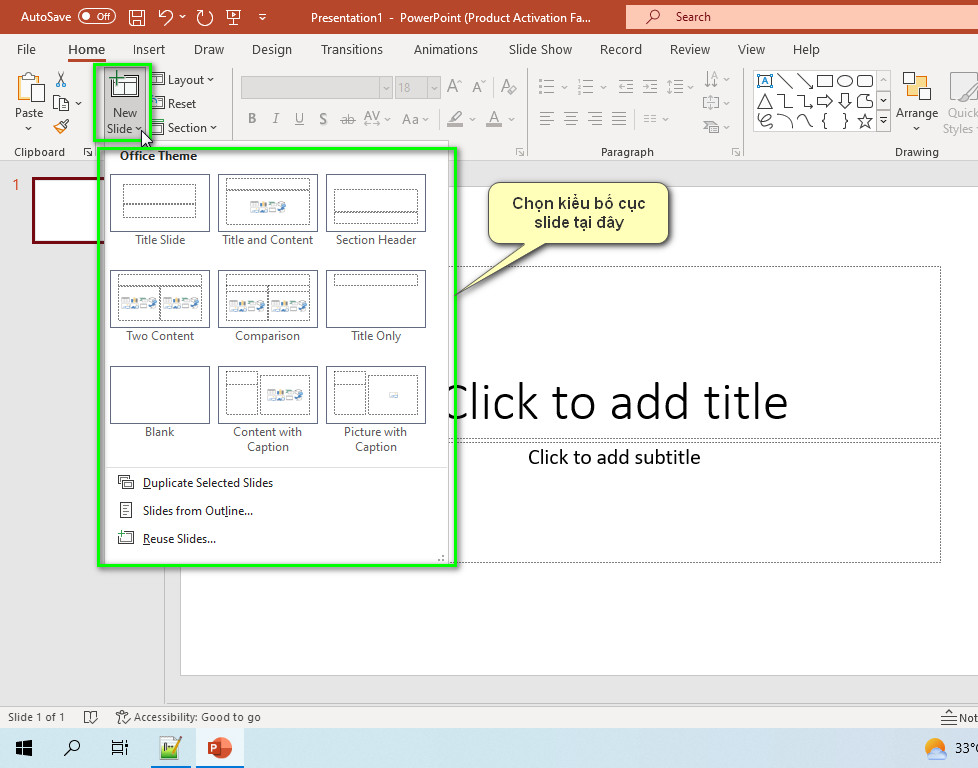The height and width of the screenshot is (768, 978).
Task: Select the oval shape
Action: point(845,80)
